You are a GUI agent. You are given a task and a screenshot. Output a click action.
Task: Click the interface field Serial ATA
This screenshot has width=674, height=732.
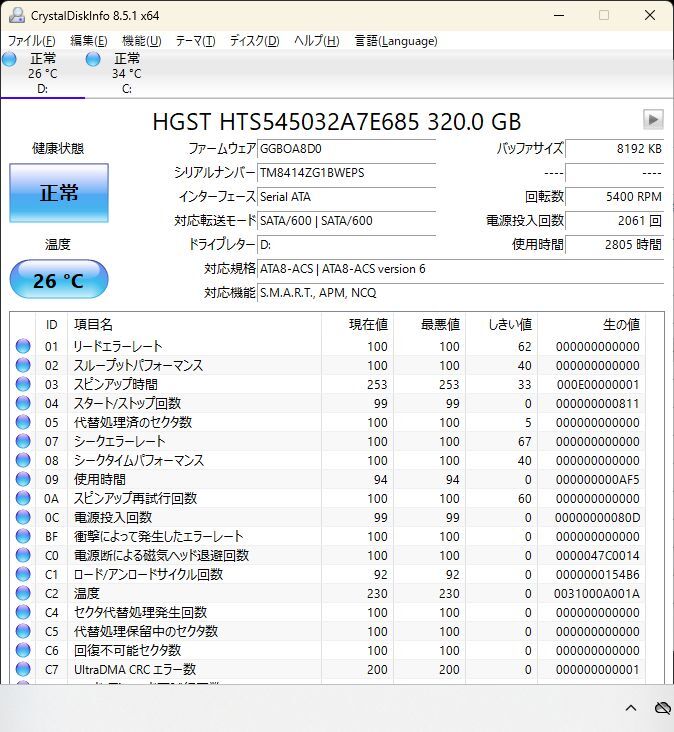[346, 197]
